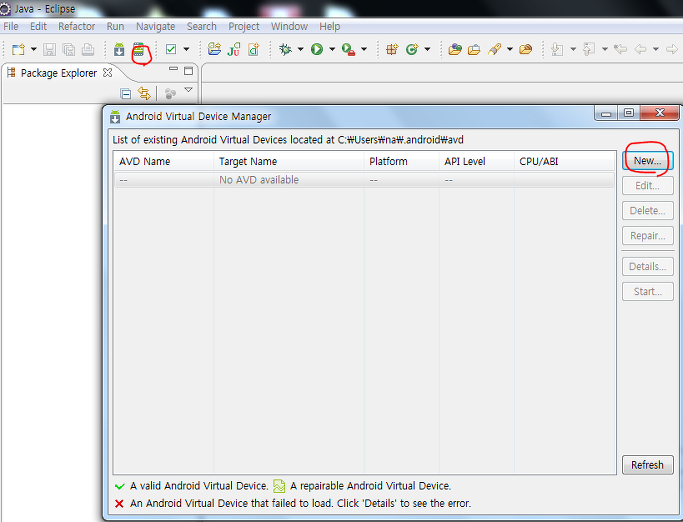
Task: Expand the Debug dropdown arrow
Action: tap(300, 49)
